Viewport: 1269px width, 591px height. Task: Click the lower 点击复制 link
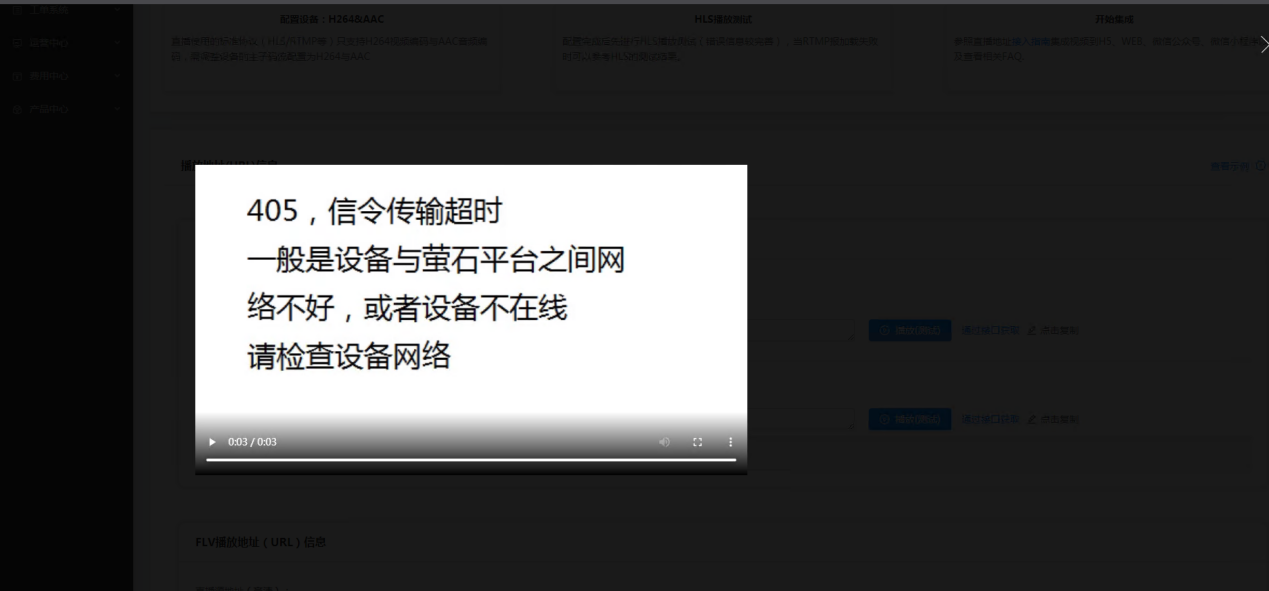(1058, 419)
